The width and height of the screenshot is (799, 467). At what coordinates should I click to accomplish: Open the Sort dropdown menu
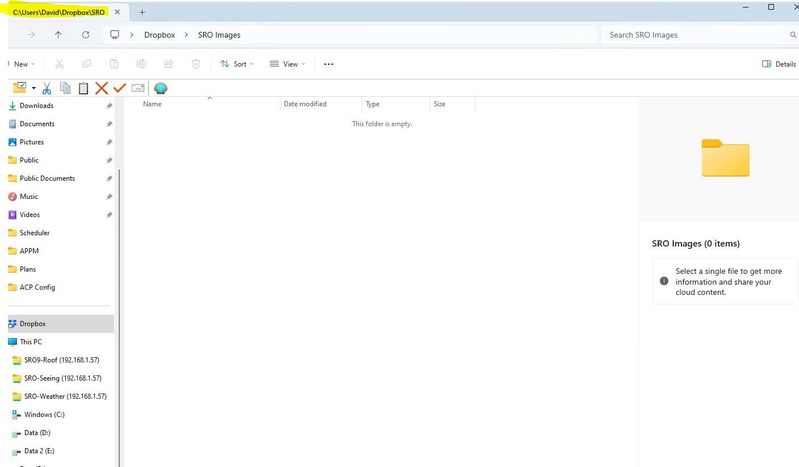tap(238, 64)
